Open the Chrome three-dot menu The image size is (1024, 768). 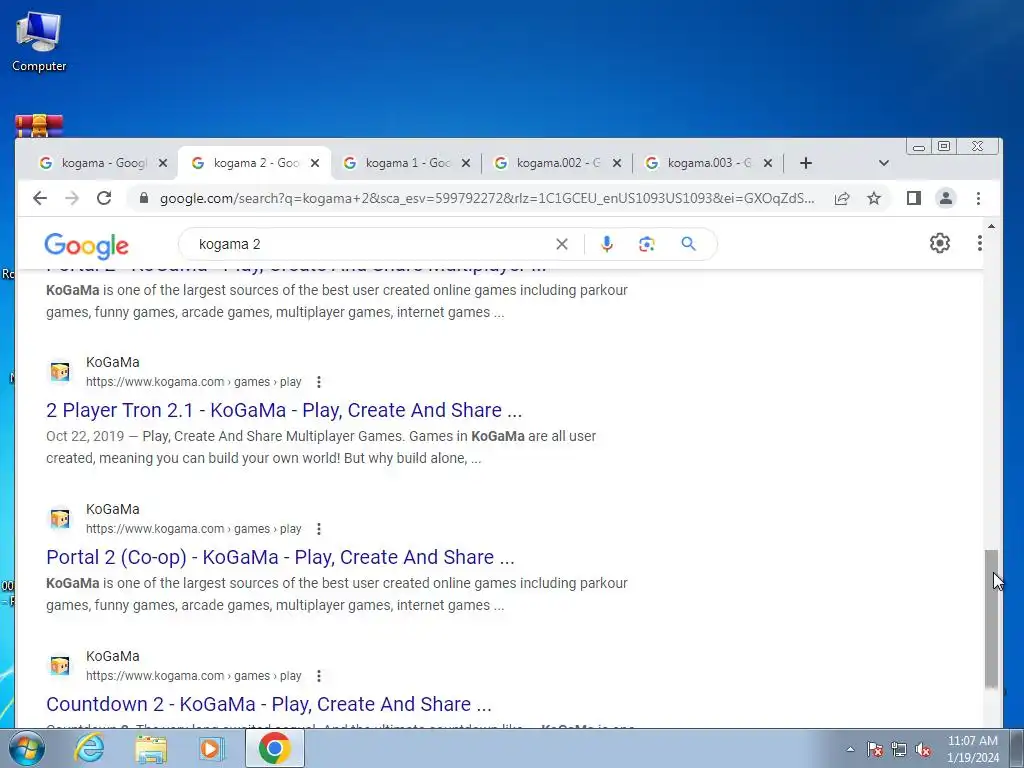[x=978, y=198]
